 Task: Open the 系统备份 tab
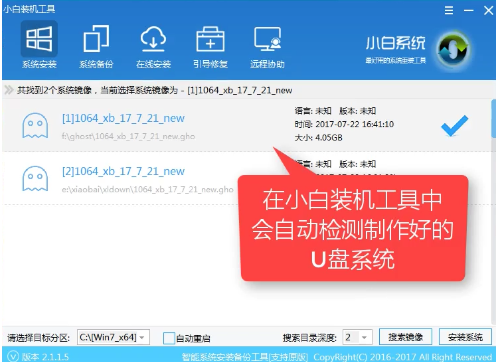point(96,46)
